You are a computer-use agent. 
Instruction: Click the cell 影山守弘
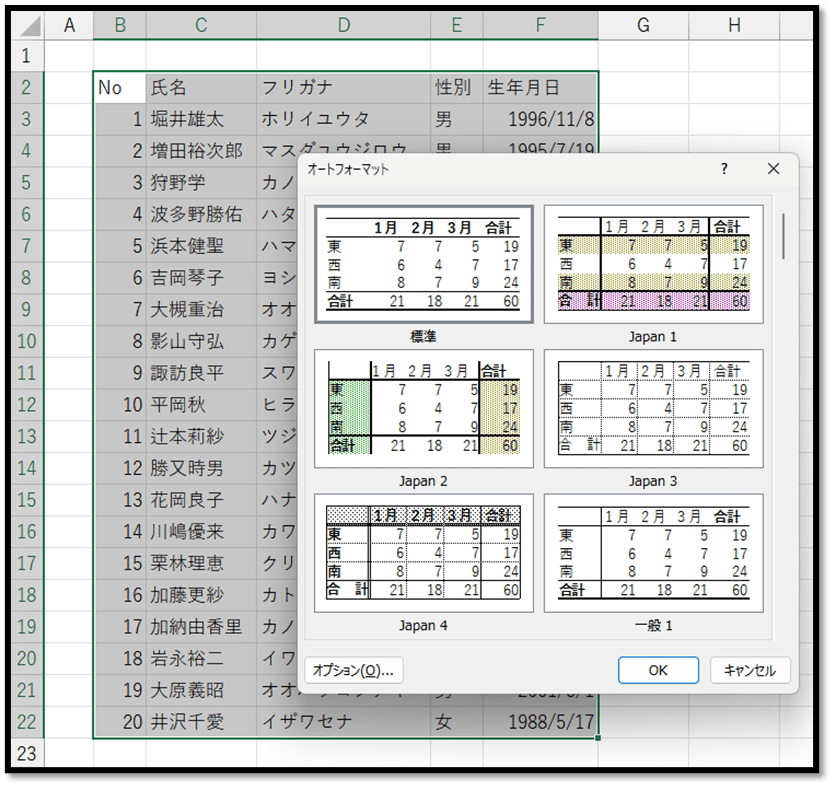[201, 341]
